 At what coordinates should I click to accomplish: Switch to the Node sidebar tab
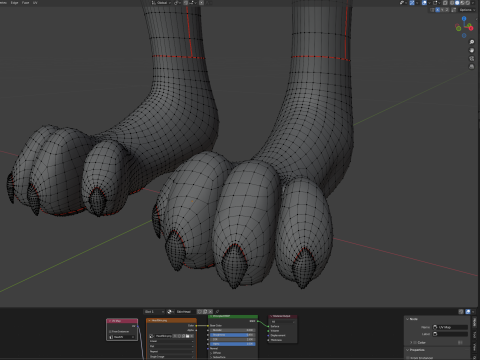click(x=475, y=322)
